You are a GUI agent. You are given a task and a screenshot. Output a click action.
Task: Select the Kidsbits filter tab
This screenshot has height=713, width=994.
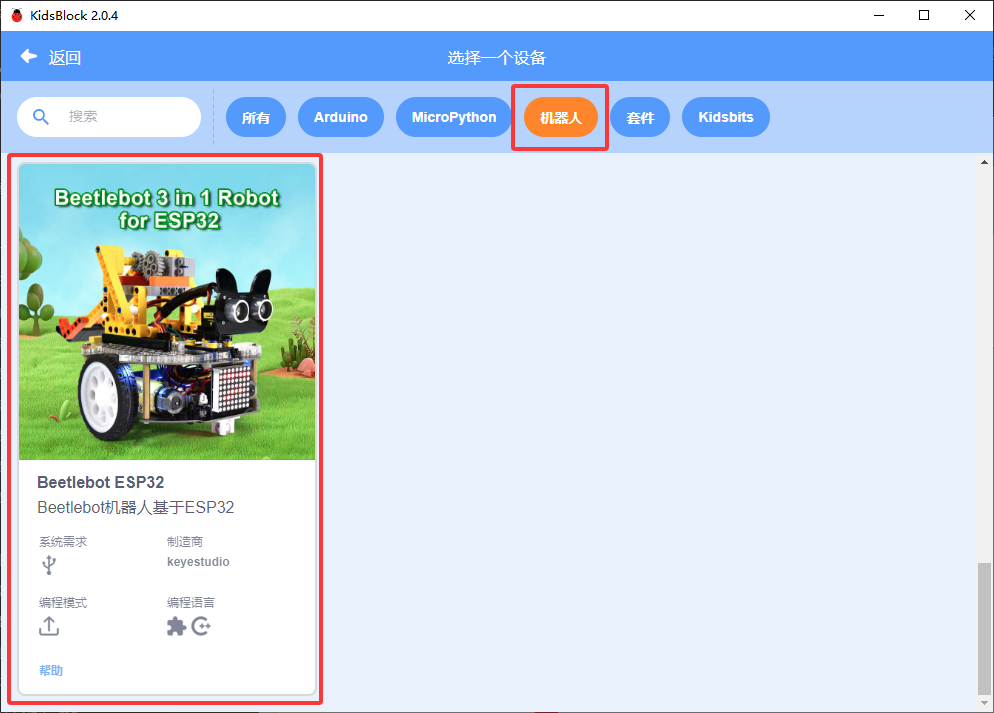tap(726, 117)
